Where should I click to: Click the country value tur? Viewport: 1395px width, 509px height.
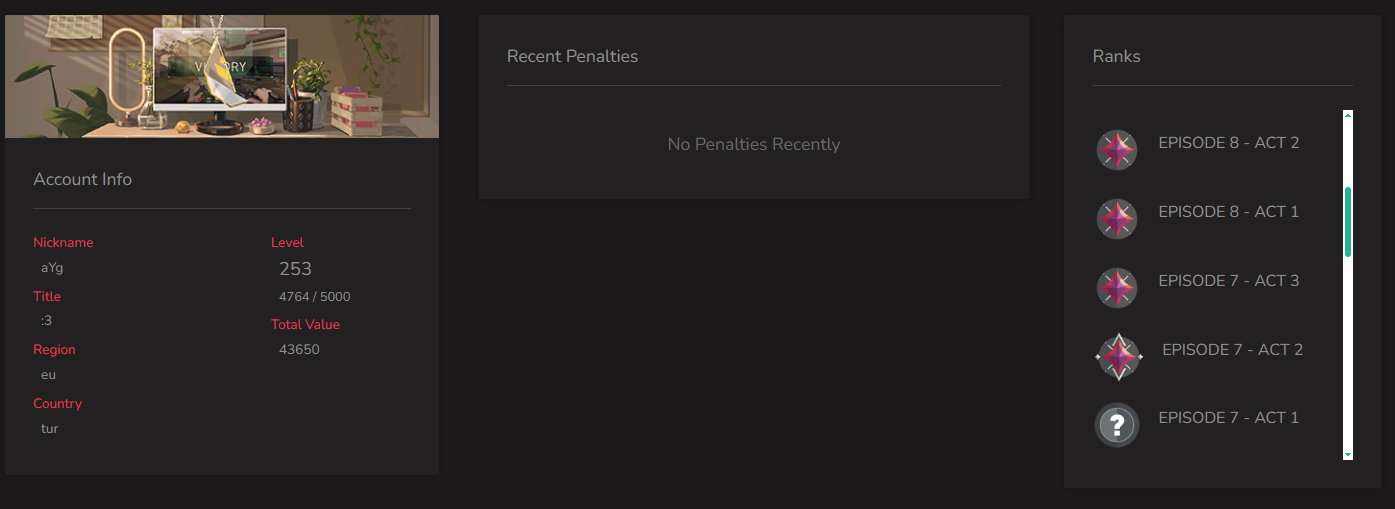pyautogui.click(x=50, y=429)
